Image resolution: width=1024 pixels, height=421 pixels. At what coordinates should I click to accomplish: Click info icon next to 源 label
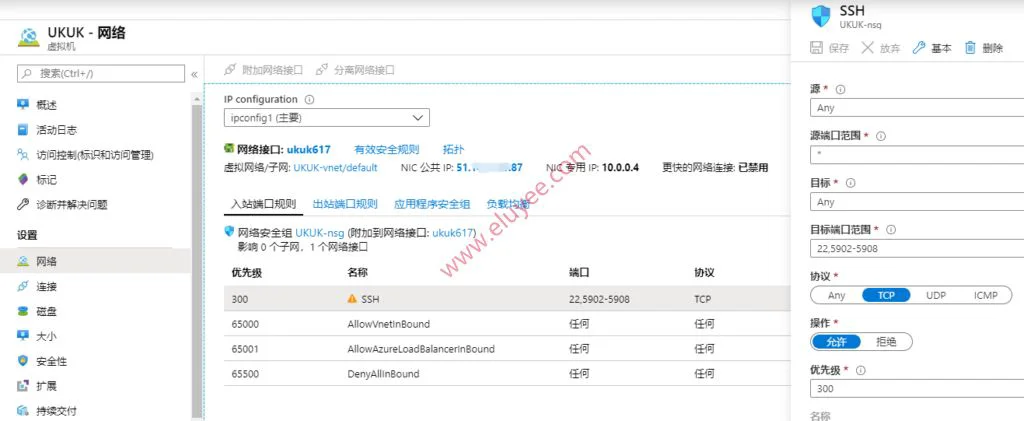coord(840,89)
